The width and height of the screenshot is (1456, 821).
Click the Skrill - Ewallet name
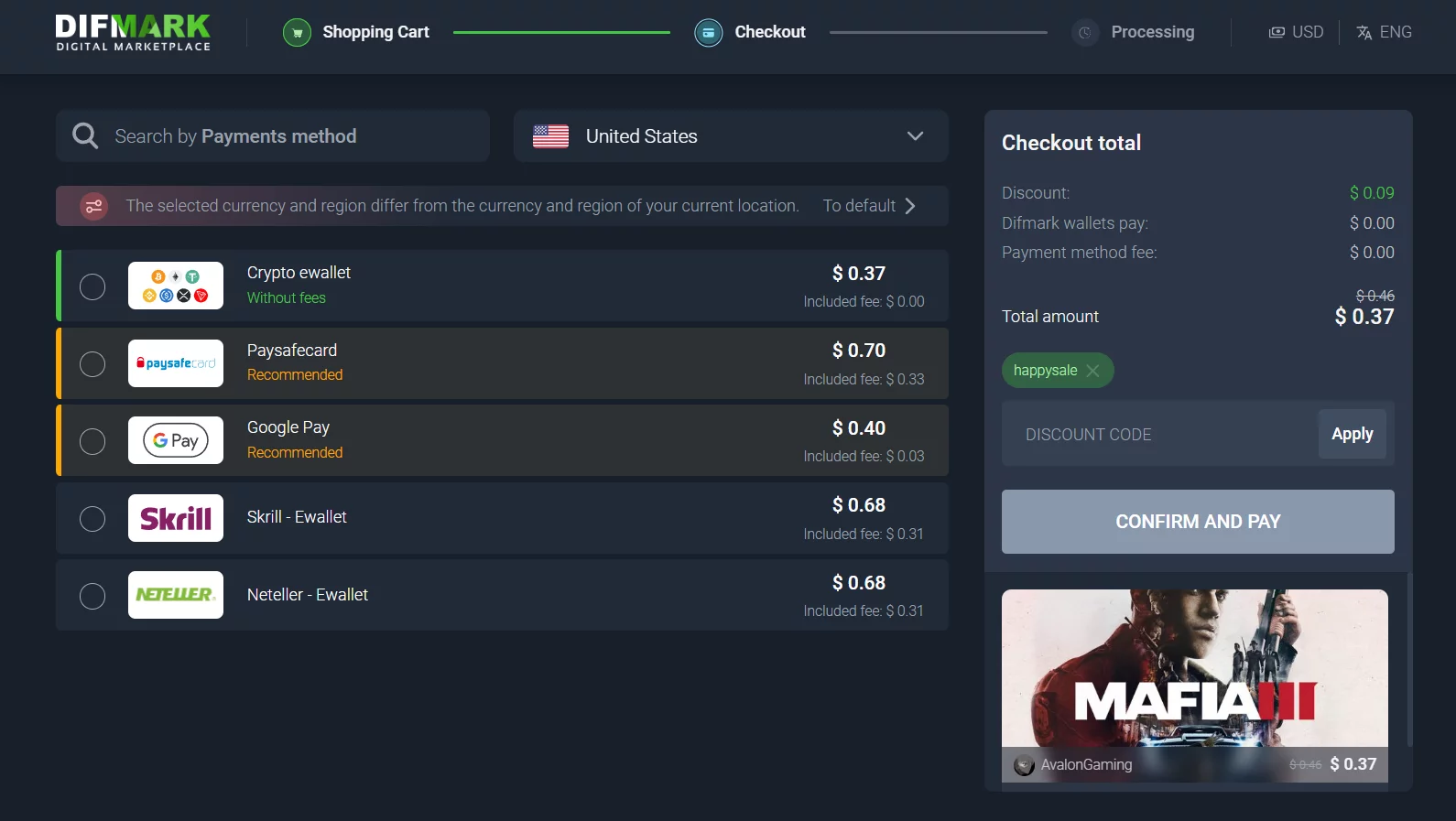[297, 517]
